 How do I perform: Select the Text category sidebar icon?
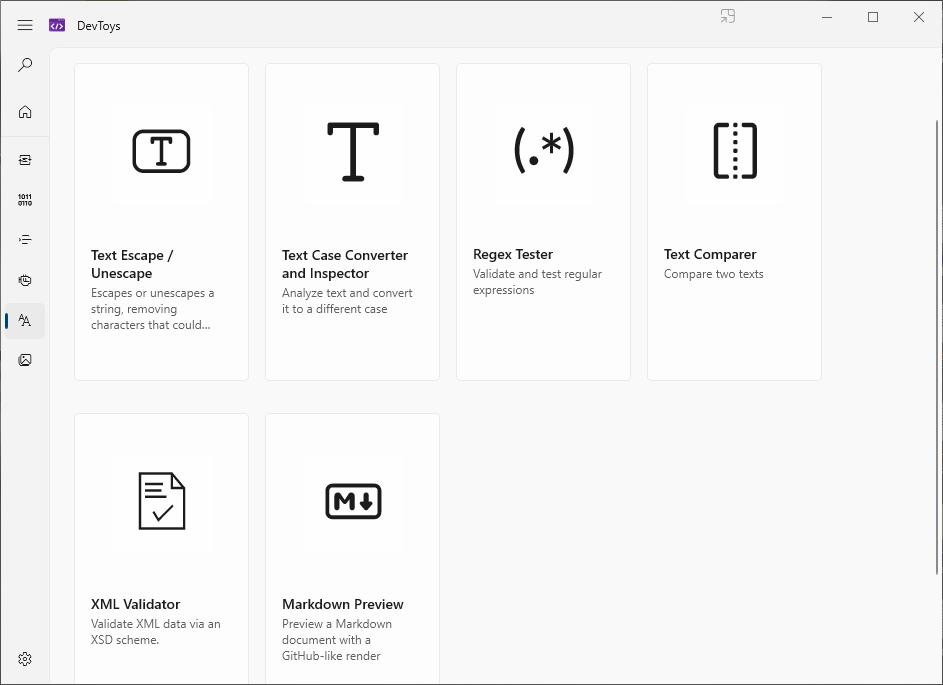25,321
